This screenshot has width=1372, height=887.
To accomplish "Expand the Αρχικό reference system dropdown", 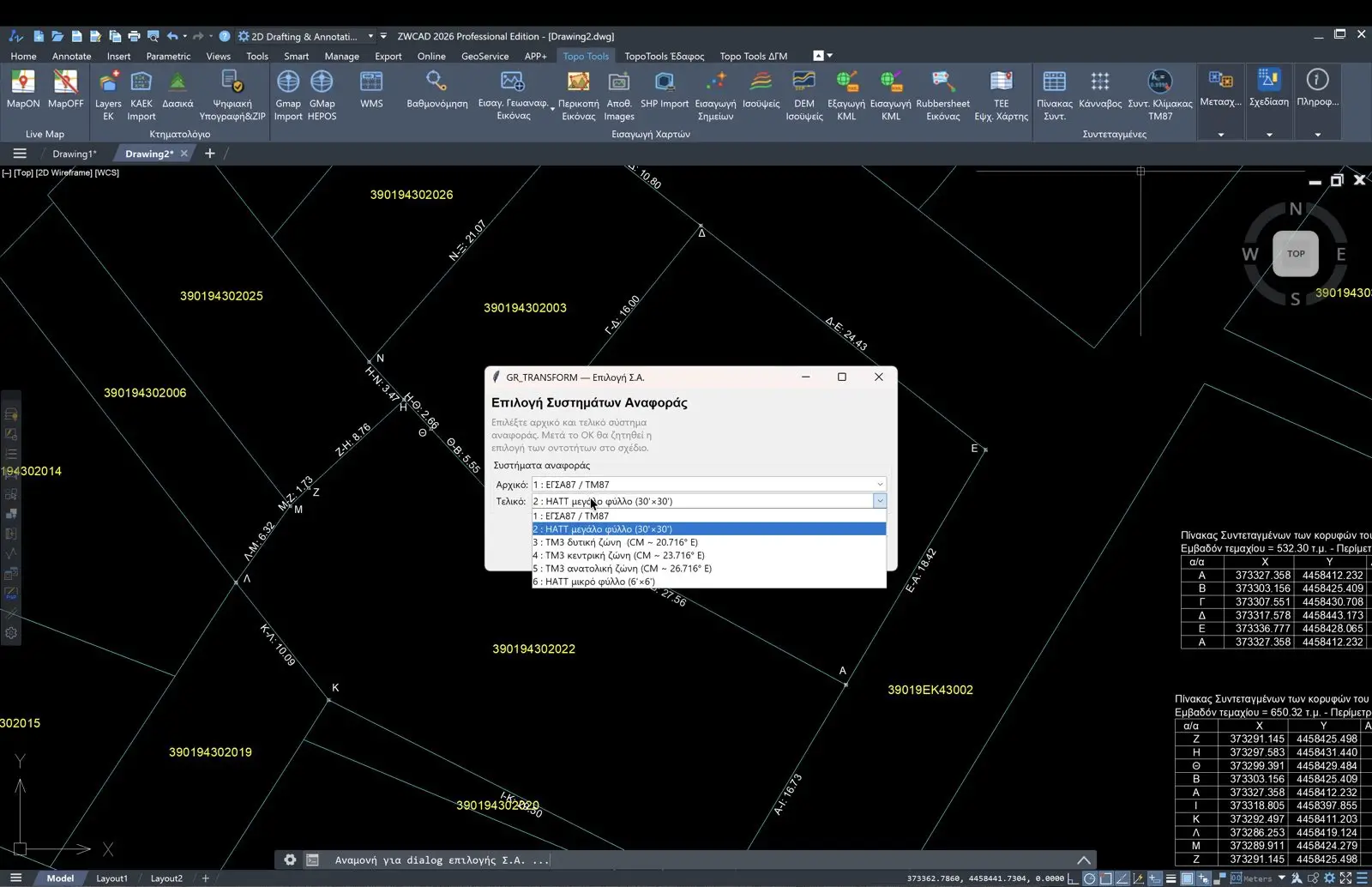I will tap(708, 485).
